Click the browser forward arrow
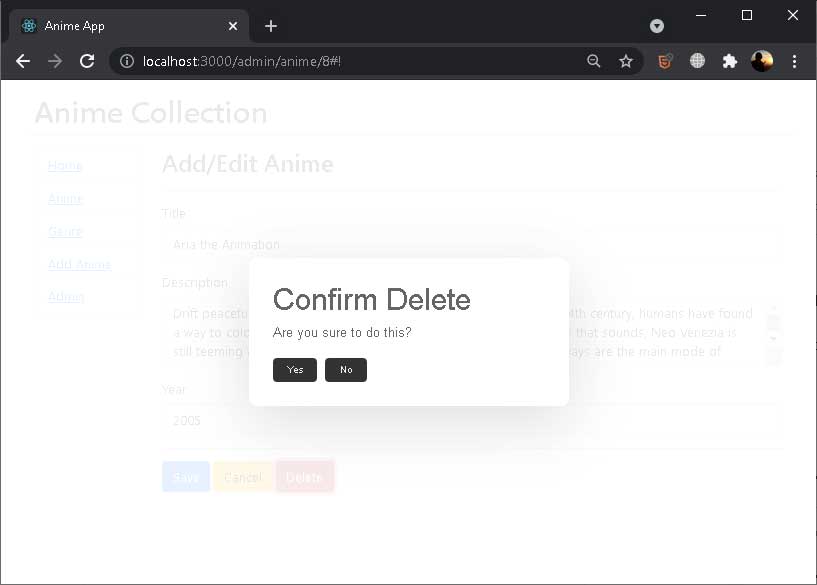The width and height of the screenshot is (817, 585). click(55, 61)
